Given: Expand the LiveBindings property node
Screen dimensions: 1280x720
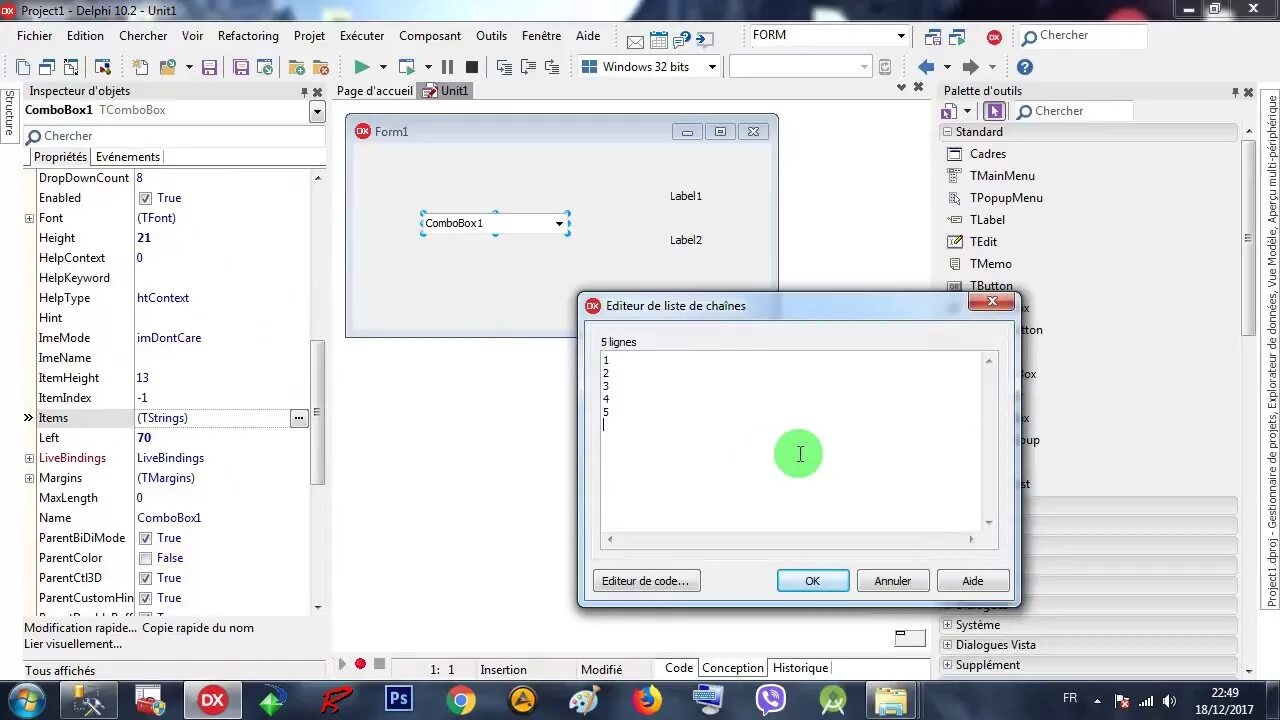Looking at the screenshot, I should (x=29, y=458).
